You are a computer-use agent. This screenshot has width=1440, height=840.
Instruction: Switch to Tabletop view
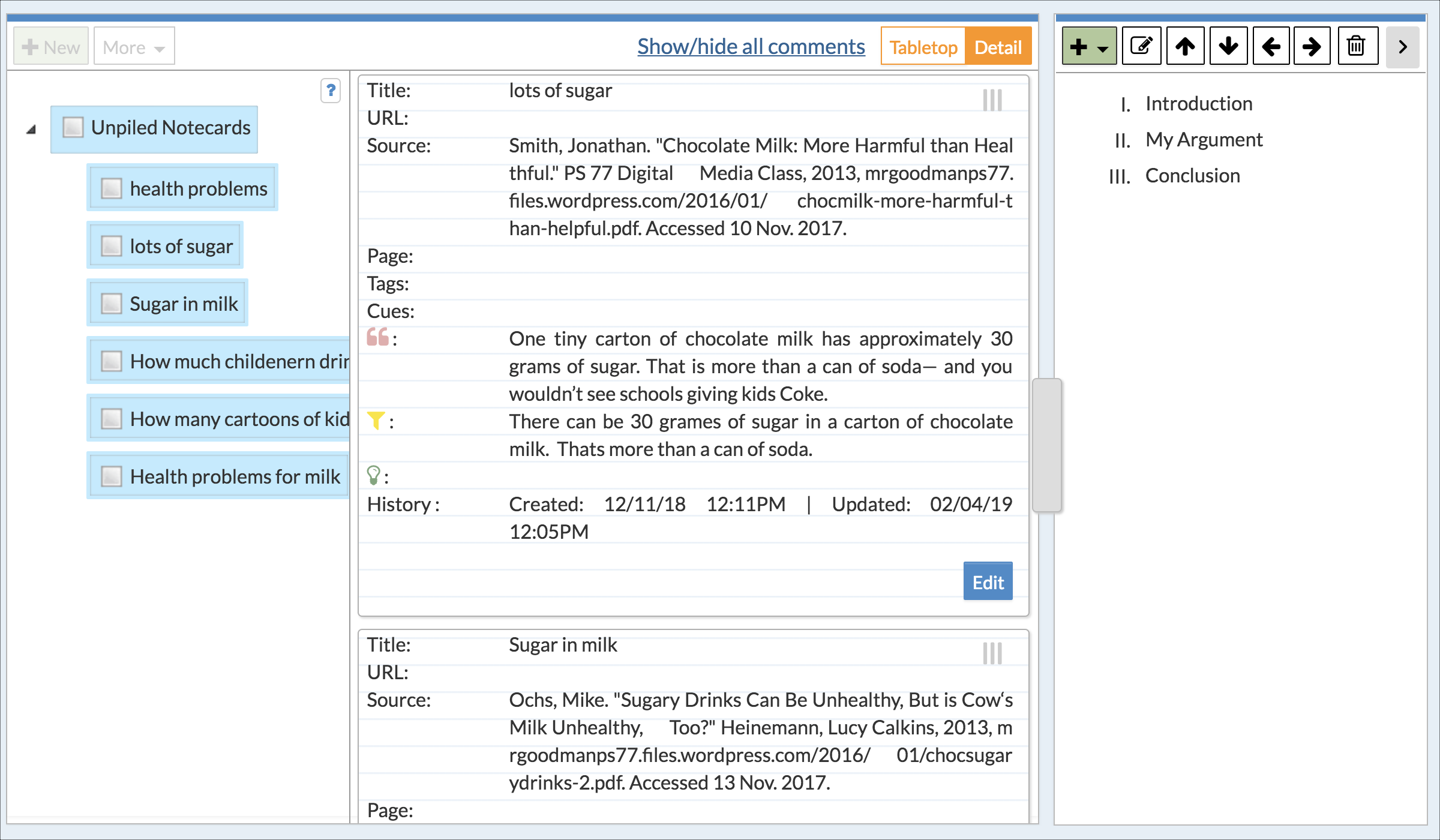point(923,47)
